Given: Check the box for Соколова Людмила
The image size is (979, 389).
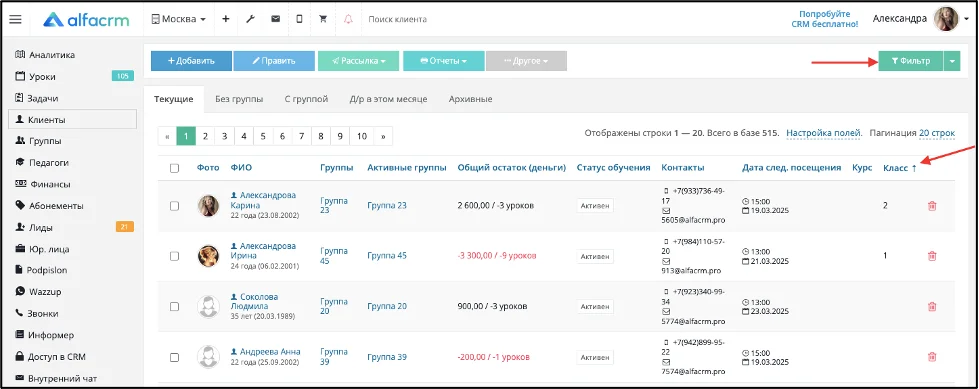Looking at the screenshot, I should tap(174, 307).
